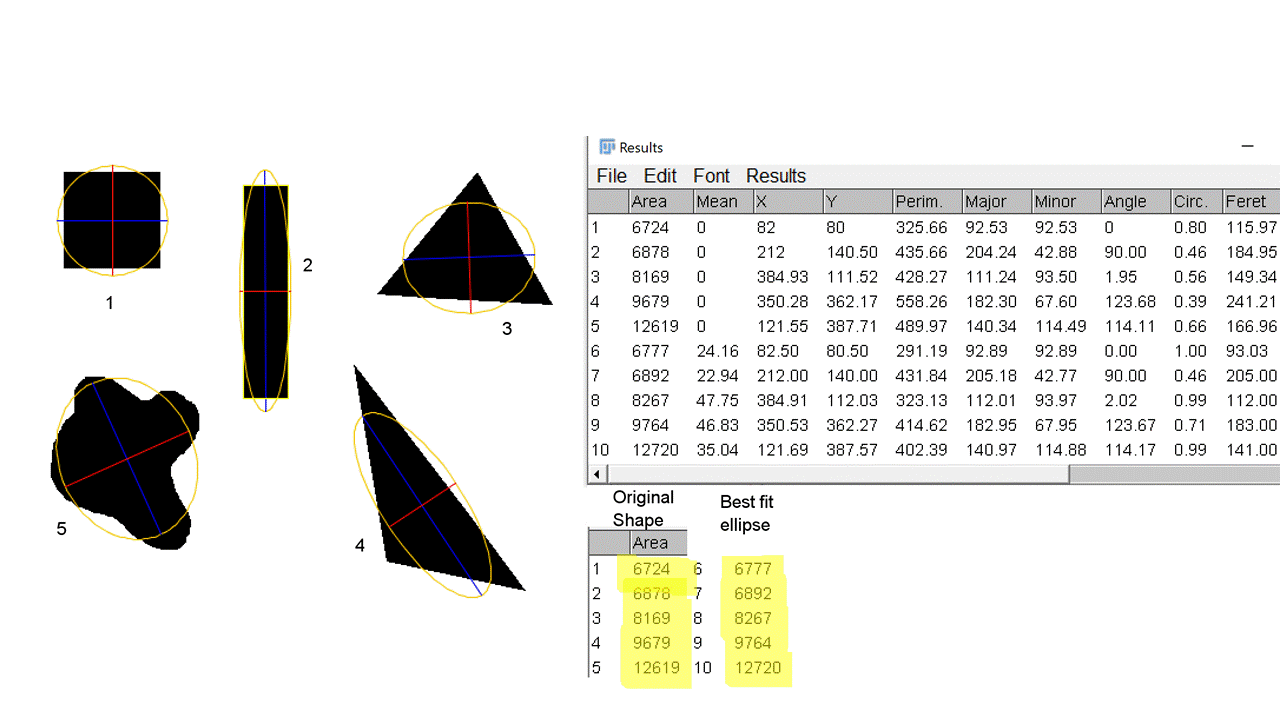Image resolution: width=1280 pixels, height=720 pixels.
Task: Open the Results menu
Action: pyautogui.click(x=775, y=176)
